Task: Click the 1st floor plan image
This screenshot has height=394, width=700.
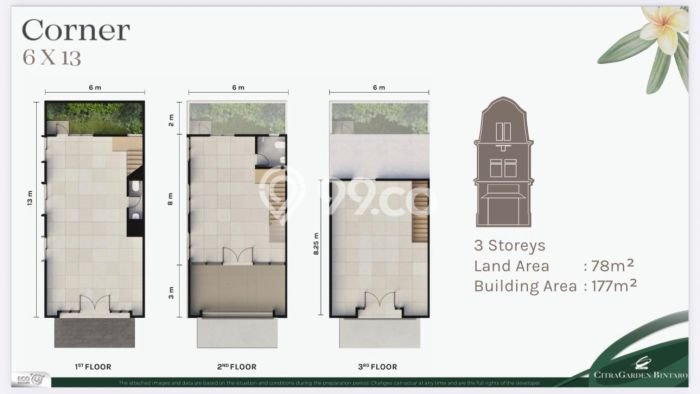Action: coord(94,224)
